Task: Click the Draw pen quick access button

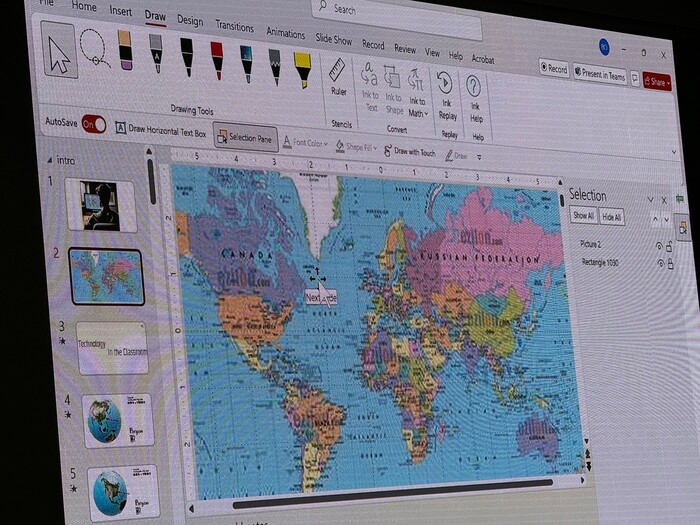Action: 455,155
